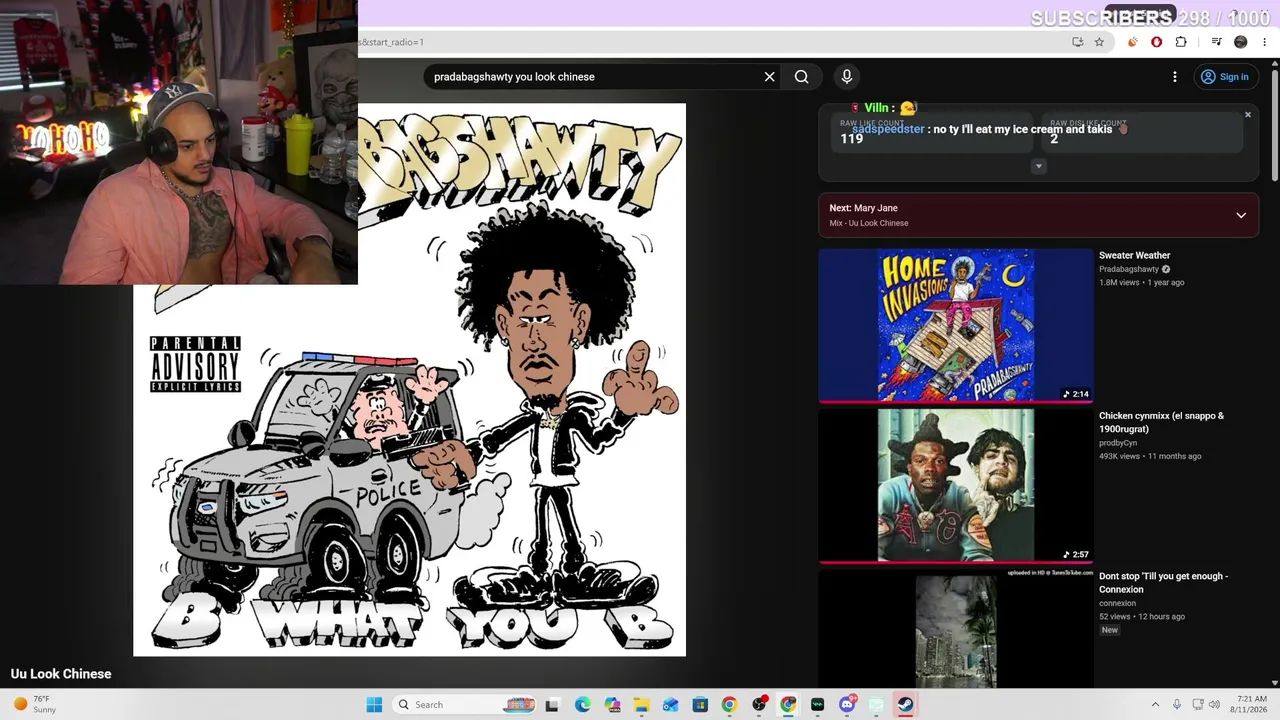Open the orange browser extension icon
The width and height of the screenshot is (1280, 720).
click(1133, 42)
